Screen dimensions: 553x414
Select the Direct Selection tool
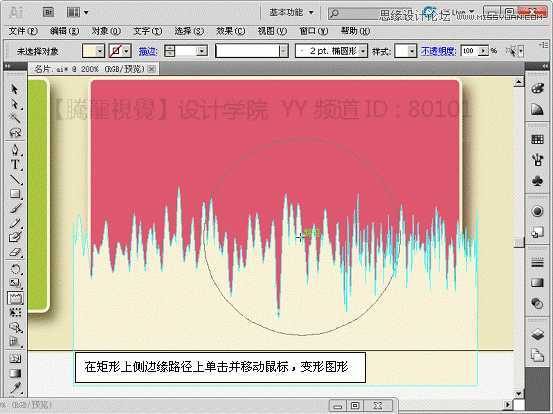15,104
